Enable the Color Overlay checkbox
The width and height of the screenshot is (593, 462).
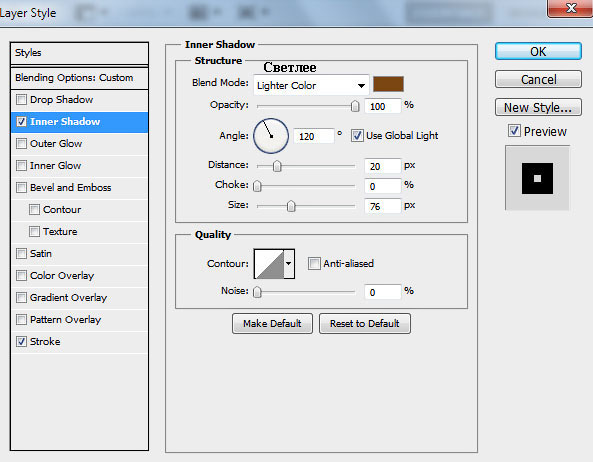(22, 276)
